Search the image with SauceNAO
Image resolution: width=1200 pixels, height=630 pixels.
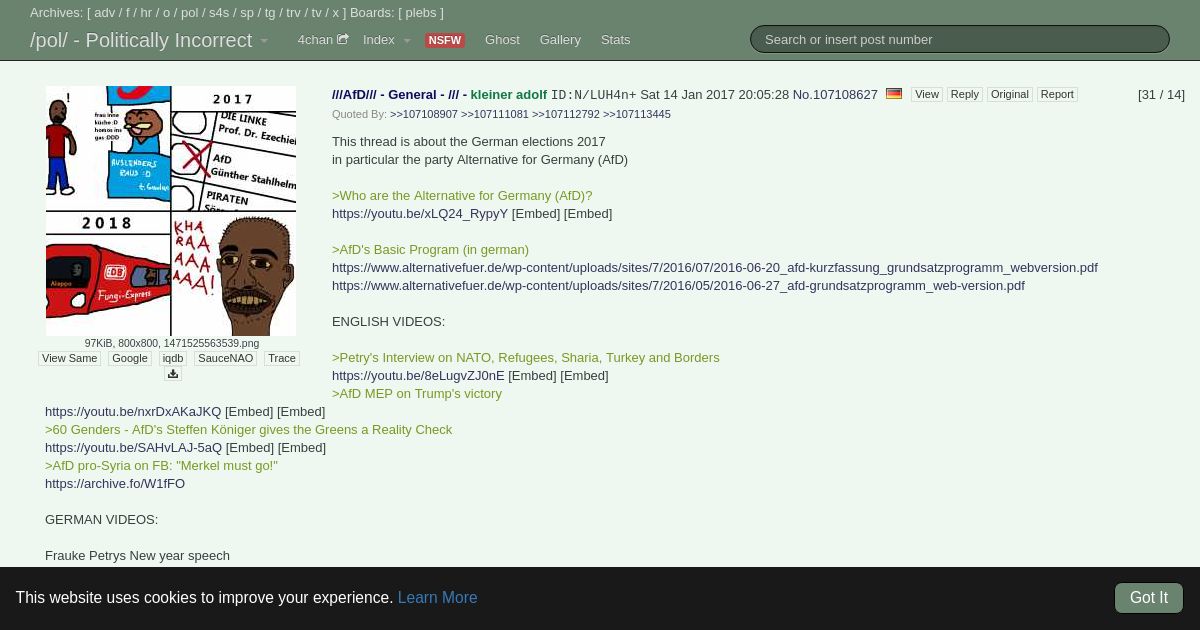pos(226,358)
